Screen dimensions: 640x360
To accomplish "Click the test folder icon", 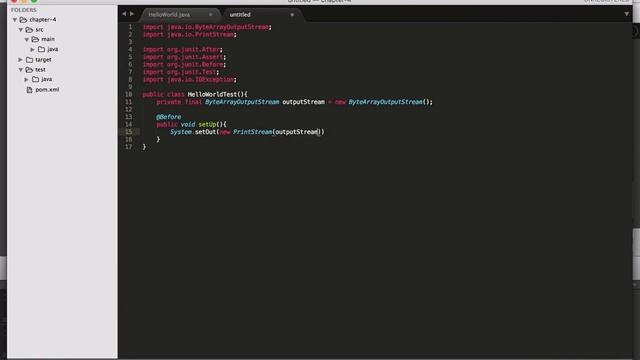I will tap(29, 70).
